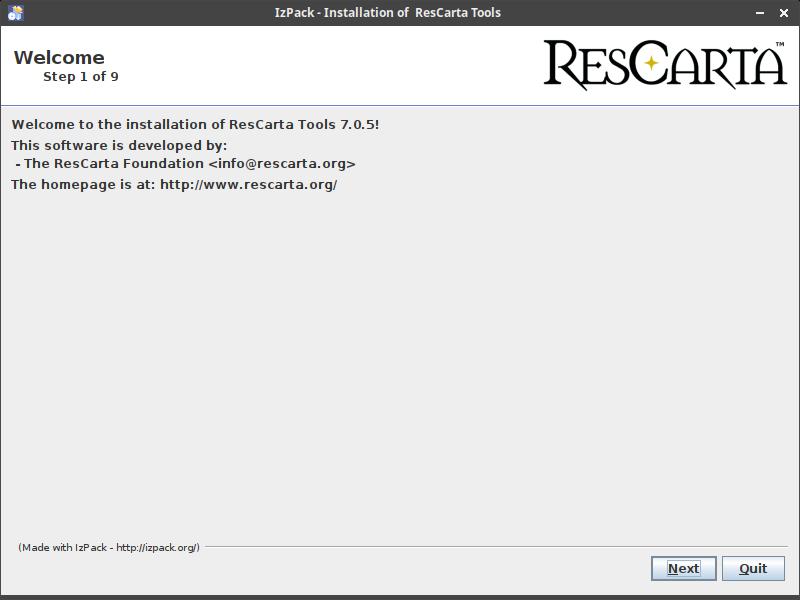Viewport: 800px width, 600px height.
Task: Click the window title 'IzPack - Installation of ResCarta Tools'
Action: coord(388,13)
